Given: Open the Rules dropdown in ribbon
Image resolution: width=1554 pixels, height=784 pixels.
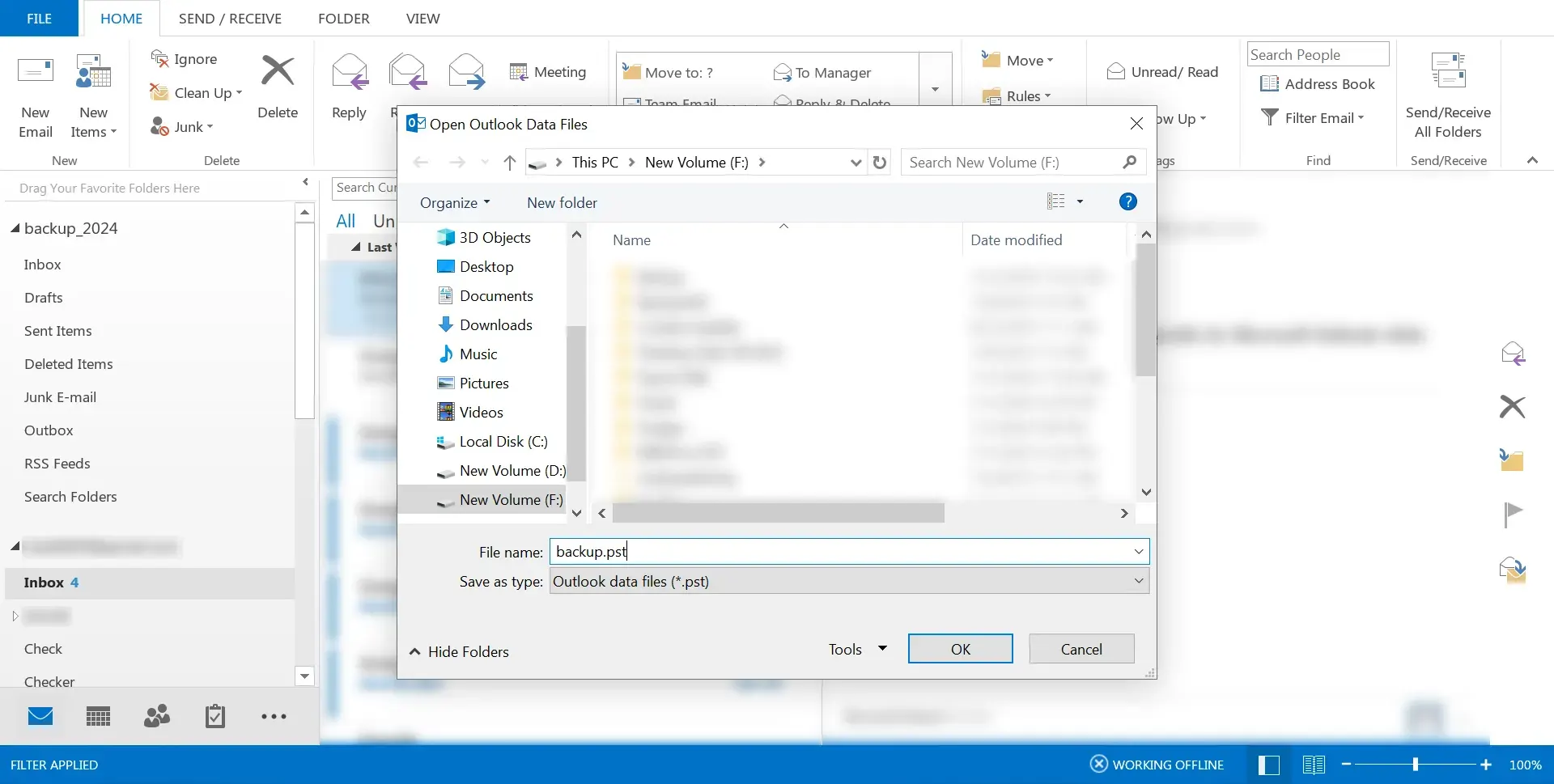Looking at the screenshot, I should pyautogui.click(x=1016, y=95).
